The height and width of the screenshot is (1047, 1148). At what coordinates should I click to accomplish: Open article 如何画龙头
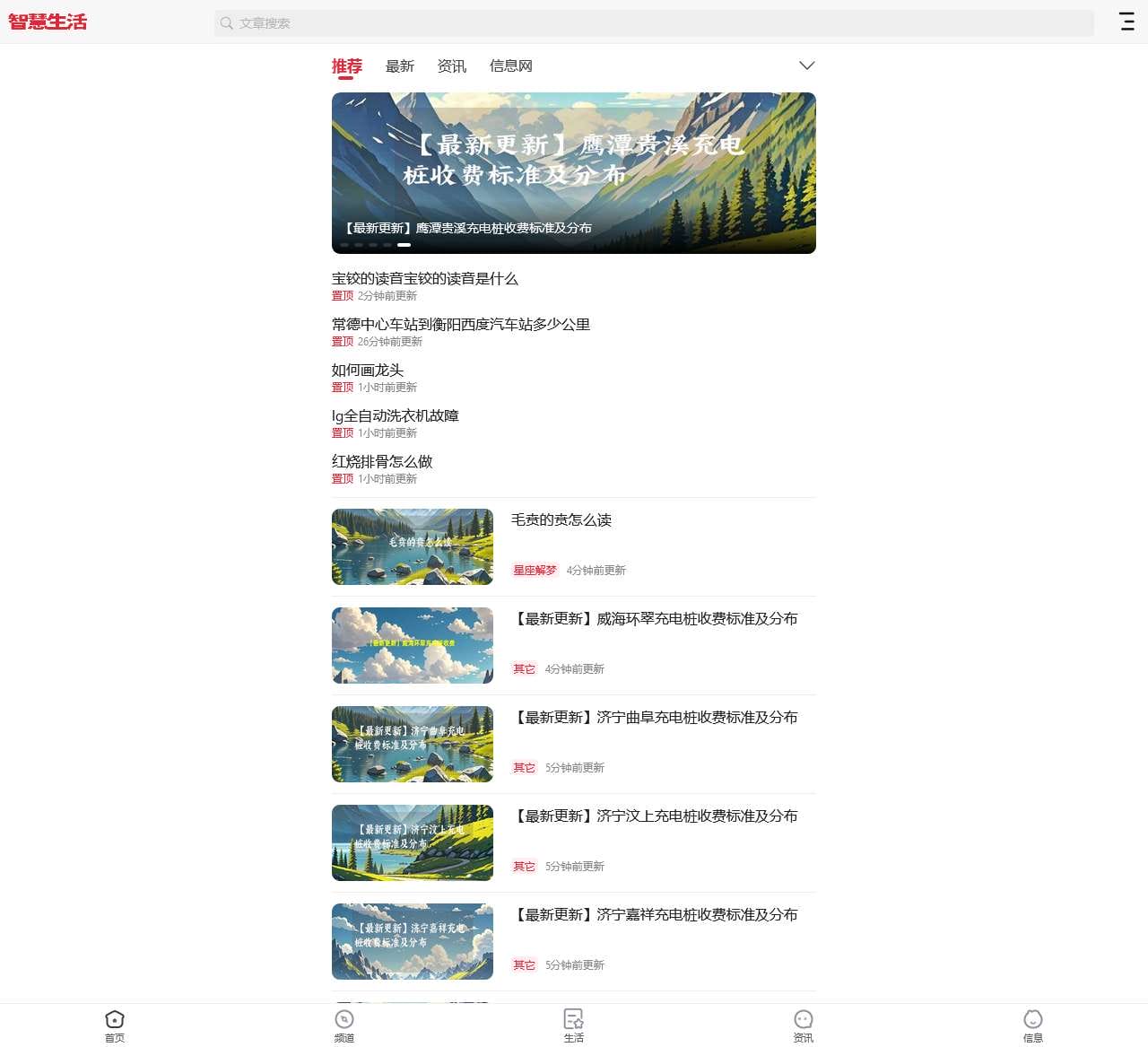click(x=368, y=371)
